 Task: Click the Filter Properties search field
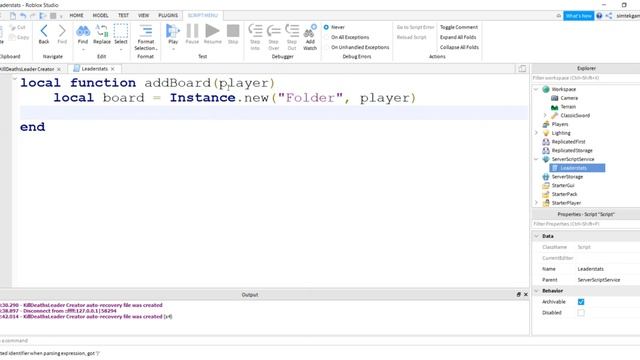586,224
